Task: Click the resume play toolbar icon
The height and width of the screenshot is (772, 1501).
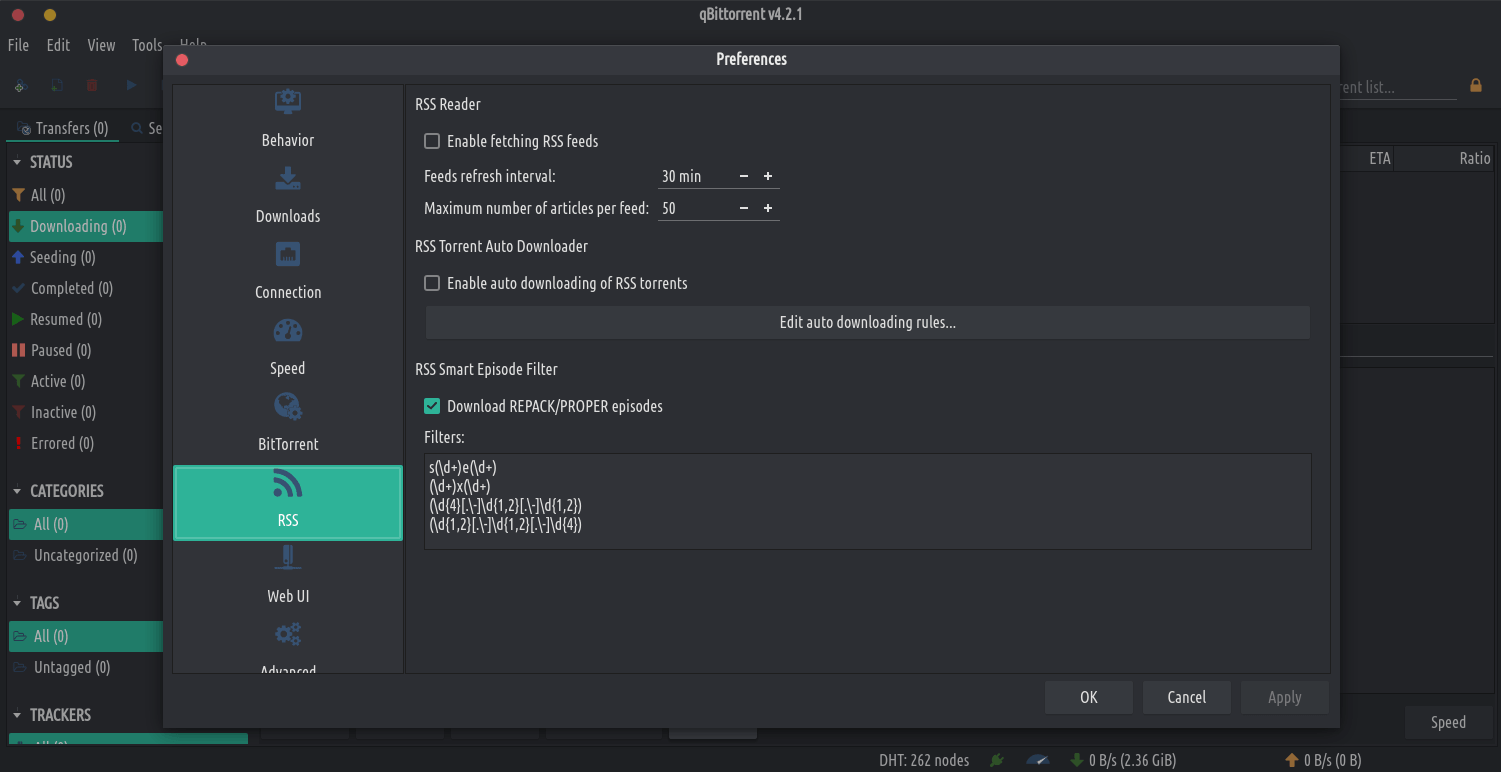Action: 131,86
